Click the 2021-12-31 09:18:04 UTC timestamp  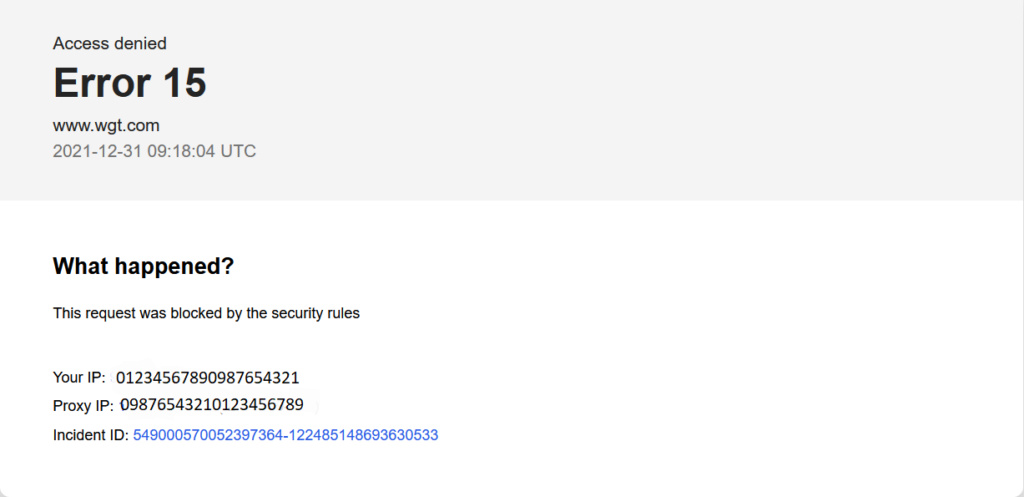pos(154,152)
